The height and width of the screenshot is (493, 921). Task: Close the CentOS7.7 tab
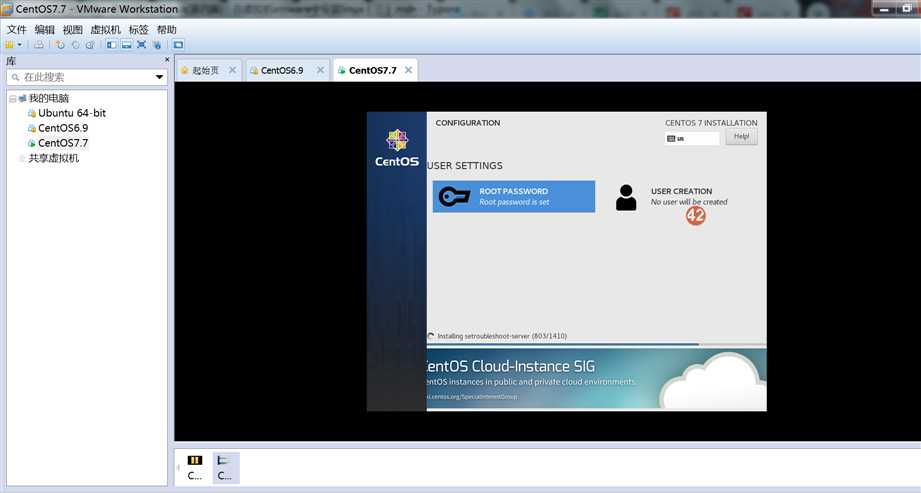408,70
